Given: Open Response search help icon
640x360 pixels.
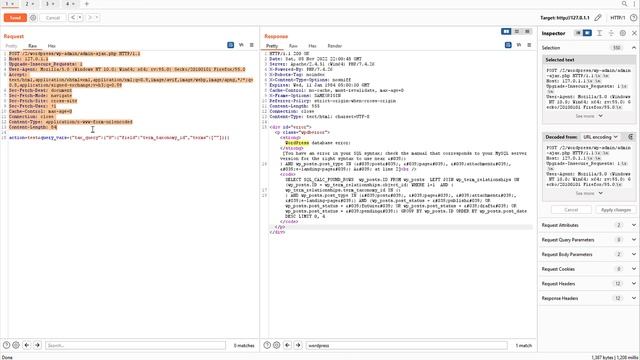Looking at the screenshot, I should tap(267, 345).
